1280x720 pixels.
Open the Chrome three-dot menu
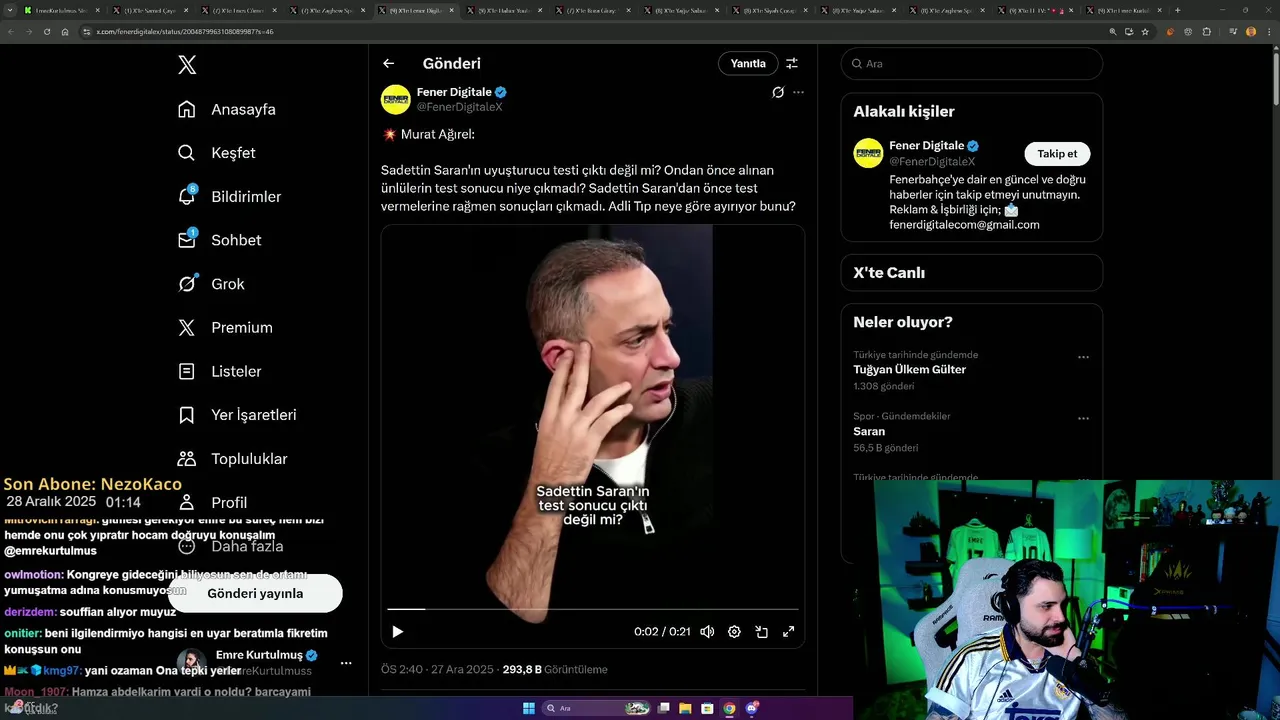click(1270, 31)
